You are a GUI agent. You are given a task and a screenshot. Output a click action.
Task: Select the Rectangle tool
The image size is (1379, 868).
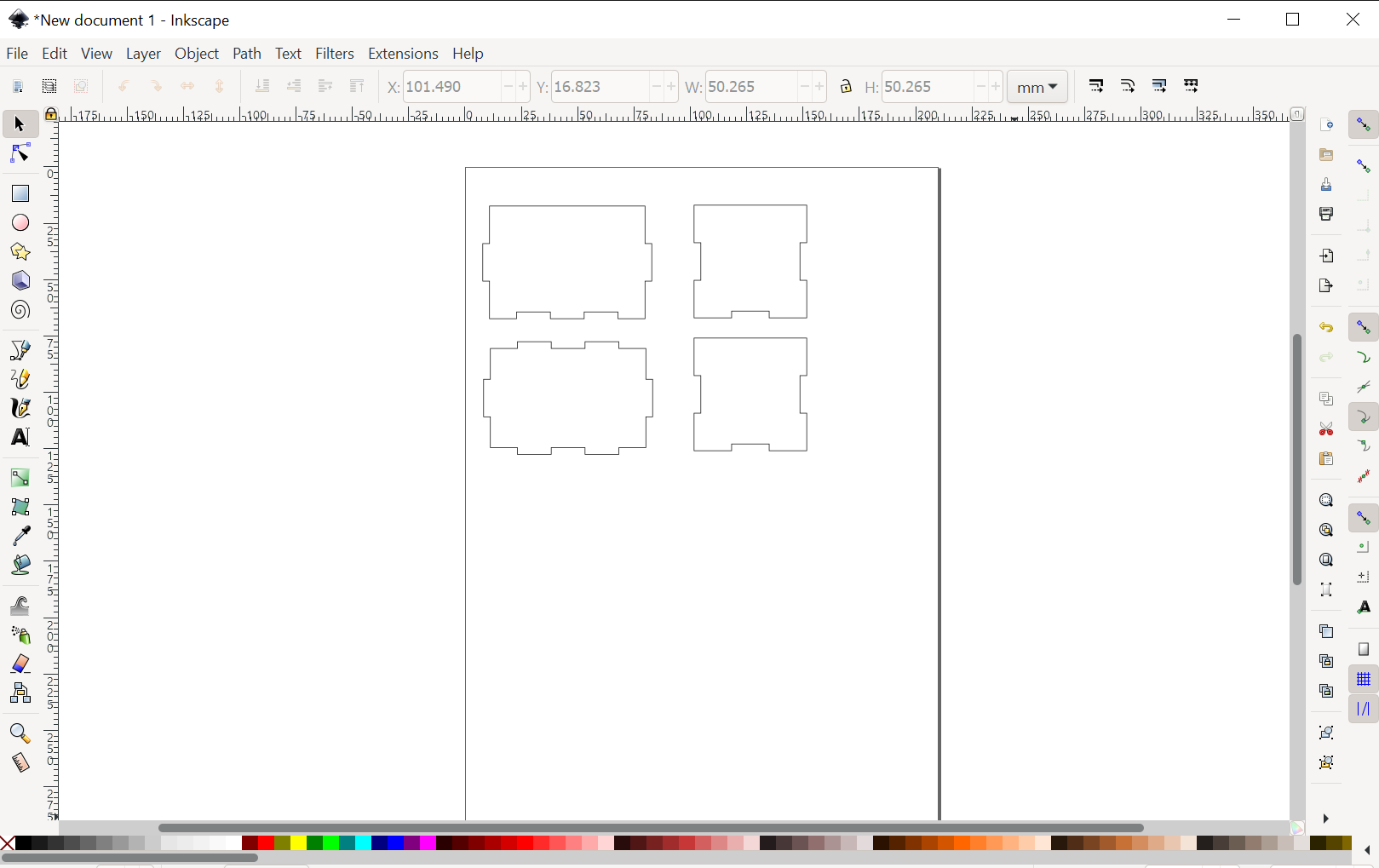pyautogui.click(x=20, y=193)
